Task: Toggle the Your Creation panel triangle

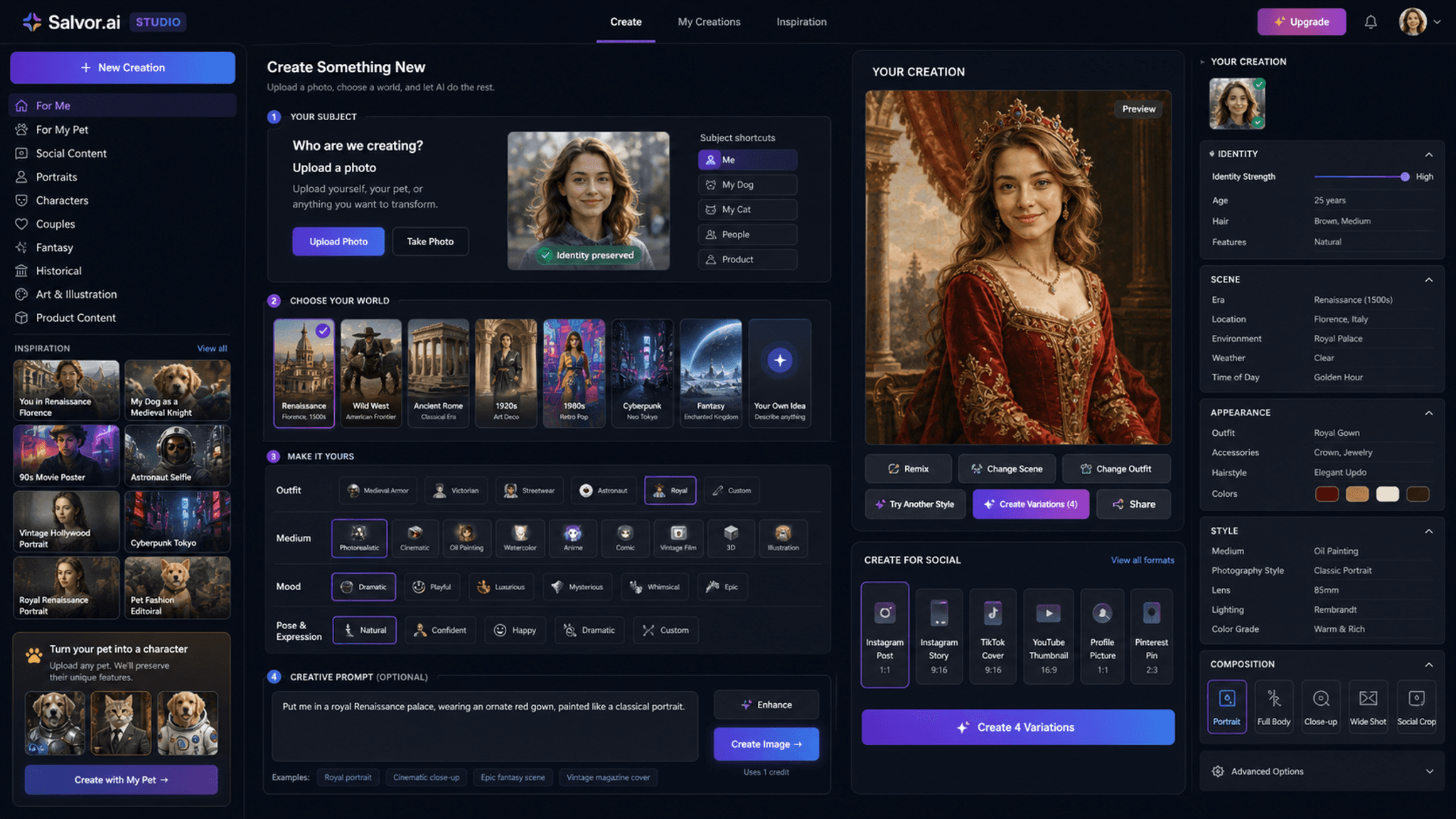Action: pyautogui.click(x=1203, y=62)
